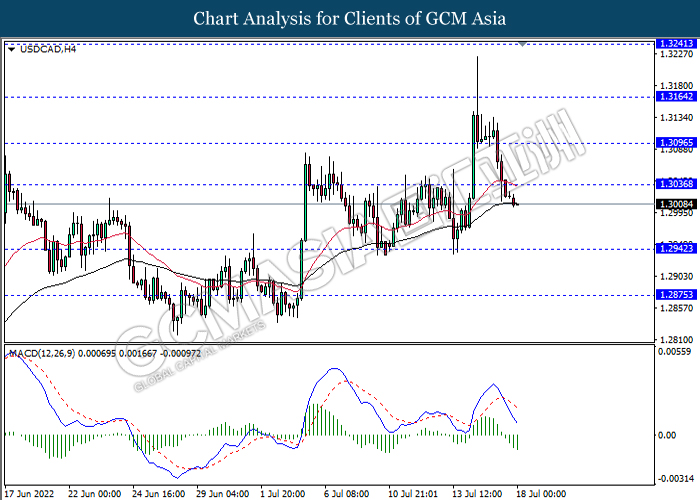Viewport: 700px width, 500px height.
Task: Select the 1.29423 price level label
Action: coord(676,248)
